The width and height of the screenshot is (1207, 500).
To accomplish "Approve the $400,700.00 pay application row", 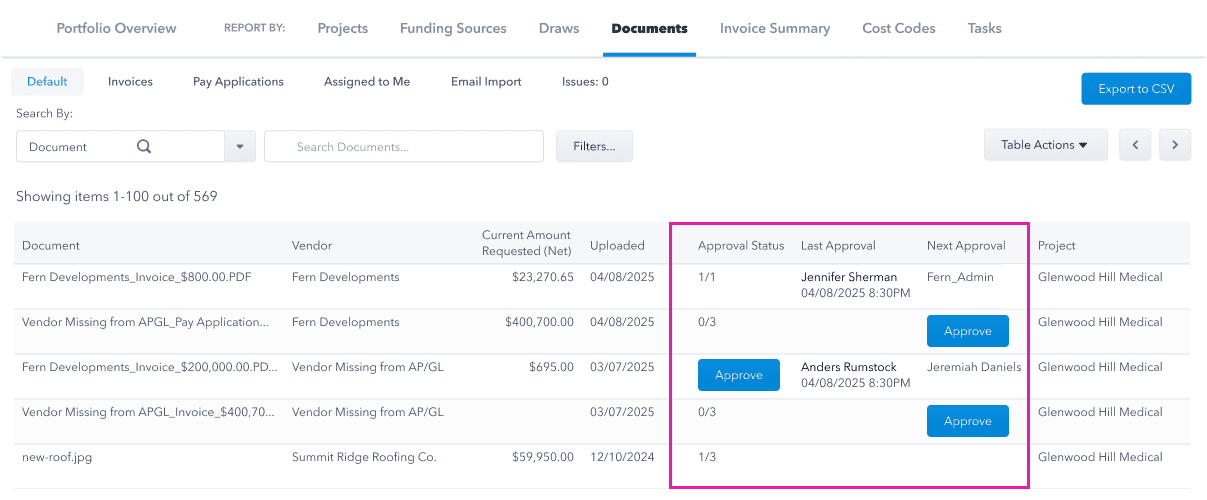I will pyautogui.click(x=967, y=331).
